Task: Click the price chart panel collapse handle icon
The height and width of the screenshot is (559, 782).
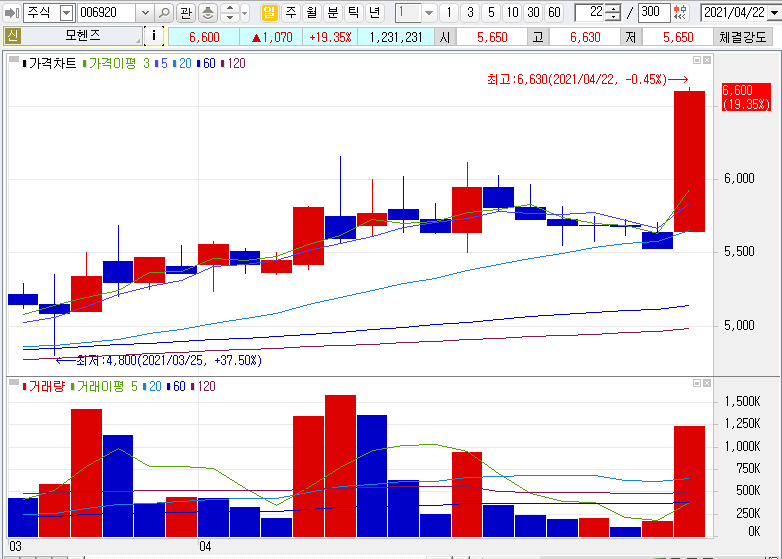Action: [14, 59]
